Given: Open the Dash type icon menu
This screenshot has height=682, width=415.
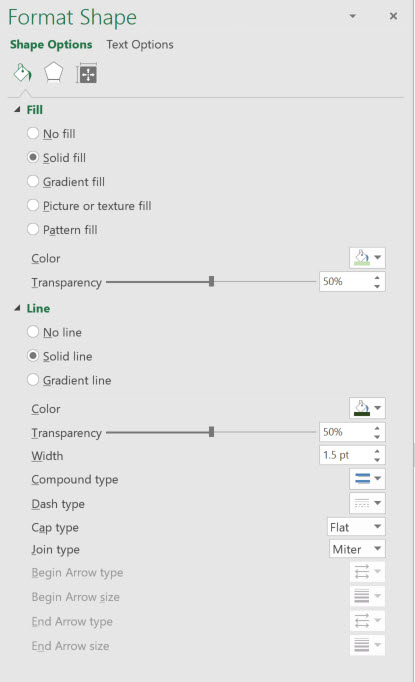Looking at the screenshot, I should pos(367,503).
